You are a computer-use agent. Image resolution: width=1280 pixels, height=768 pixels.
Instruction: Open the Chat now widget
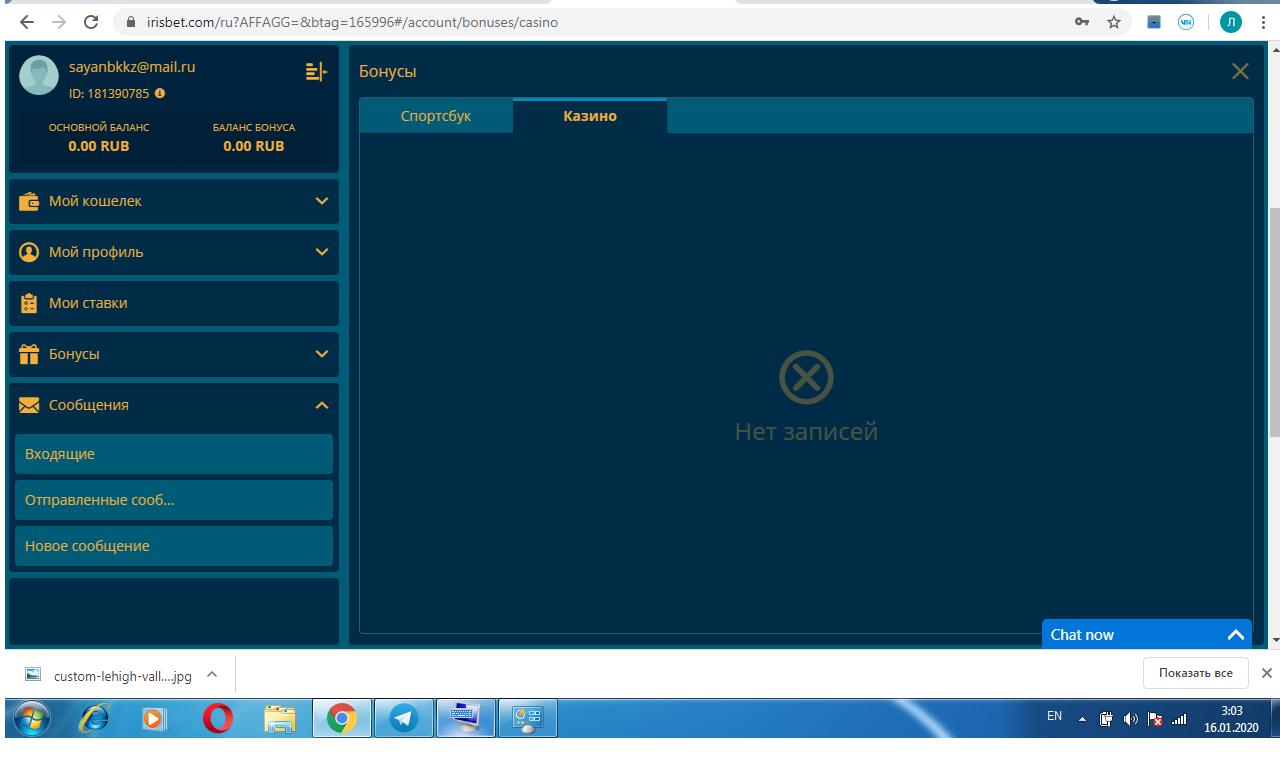(x=1147, y=635)
